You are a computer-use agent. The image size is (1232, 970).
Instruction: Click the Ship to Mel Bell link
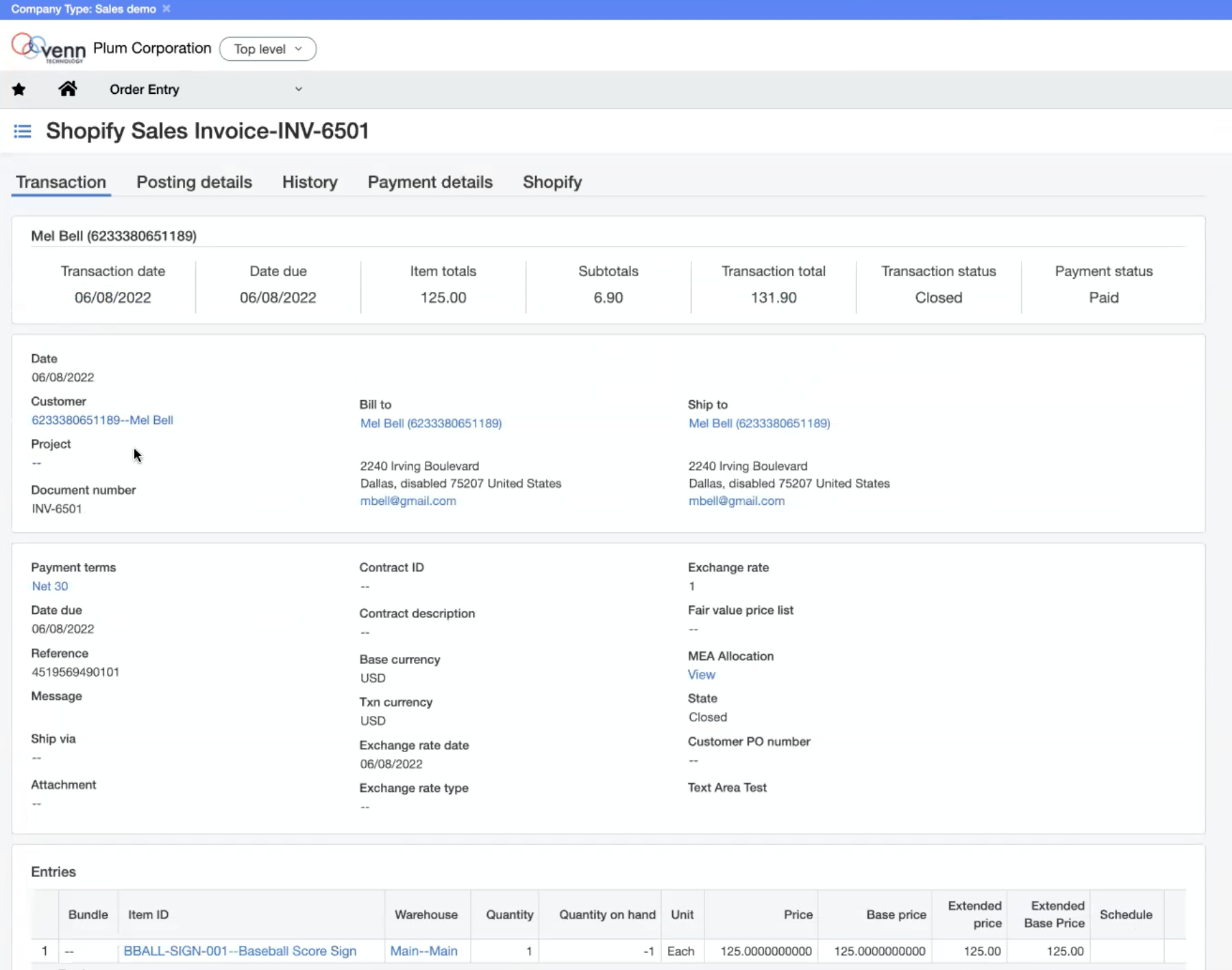pyautogui.click(x=759, y=423)
